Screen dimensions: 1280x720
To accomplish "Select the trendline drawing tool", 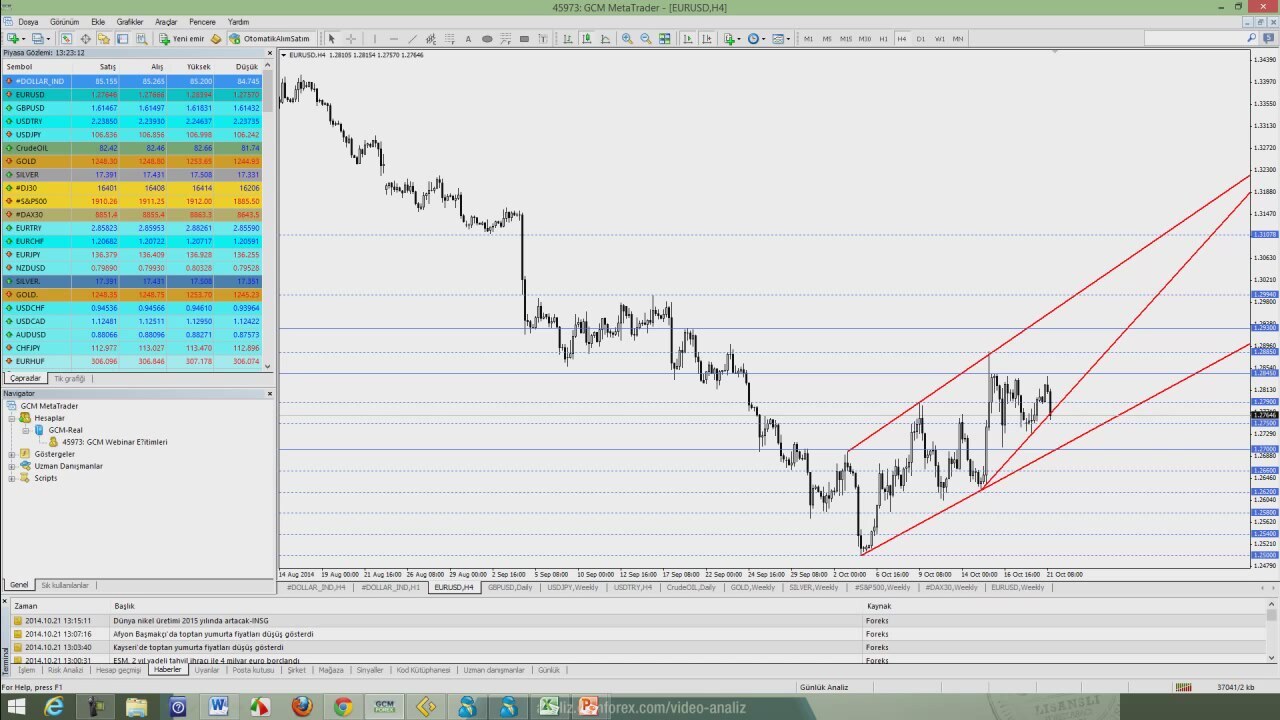I will point(412,39).
